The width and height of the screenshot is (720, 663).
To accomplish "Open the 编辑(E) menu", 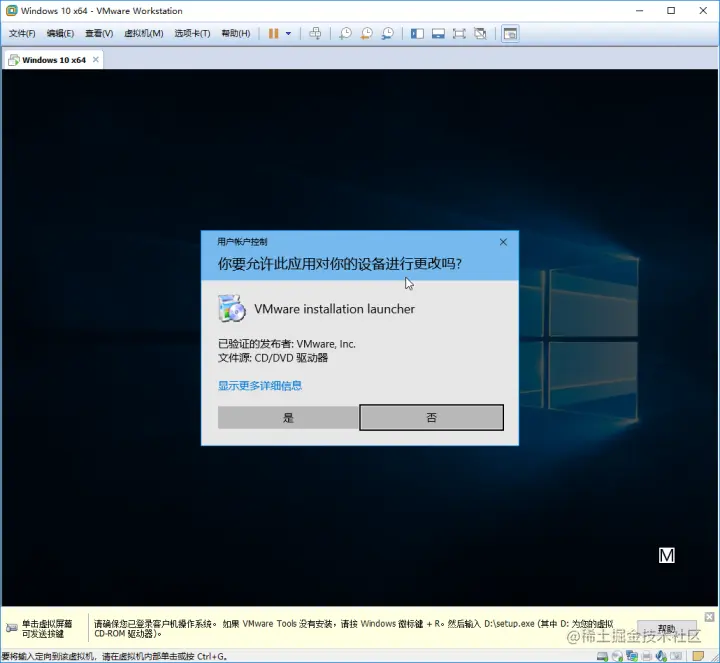I will click(x=60, y=34).
